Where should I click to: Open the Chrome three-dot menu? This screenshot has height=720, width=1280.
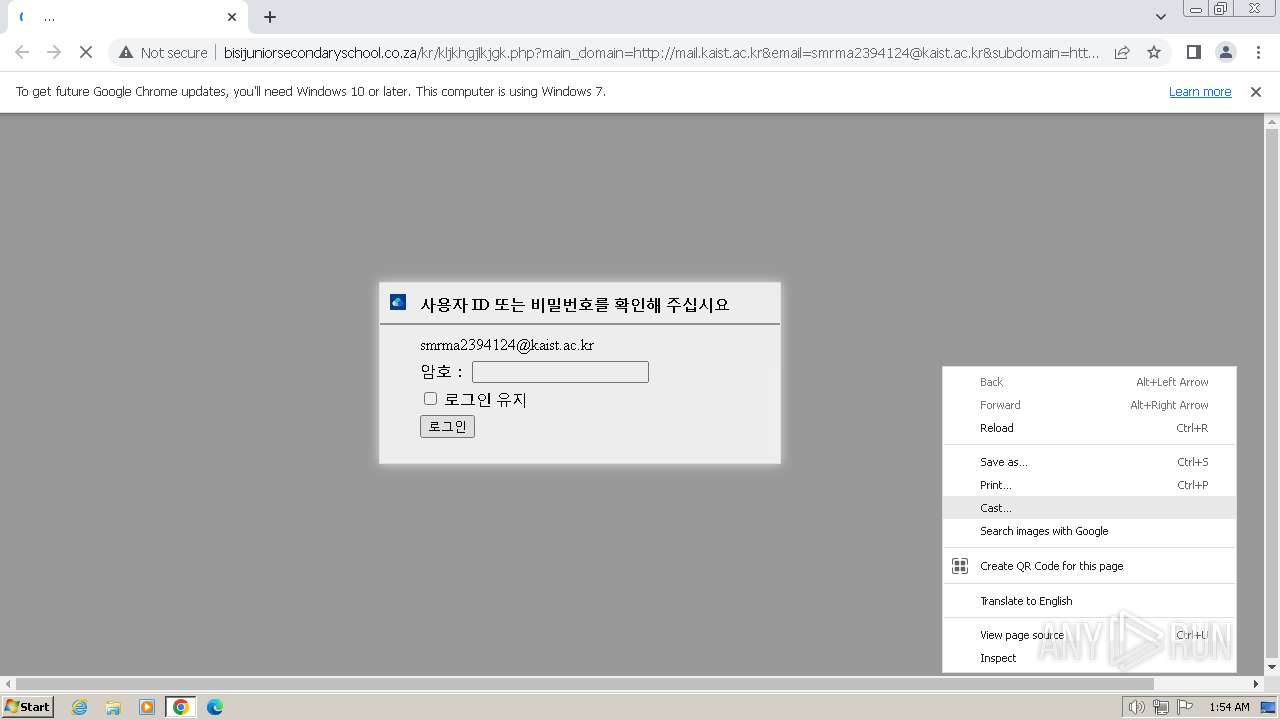pyautogui.click(x=1258, y=52)
